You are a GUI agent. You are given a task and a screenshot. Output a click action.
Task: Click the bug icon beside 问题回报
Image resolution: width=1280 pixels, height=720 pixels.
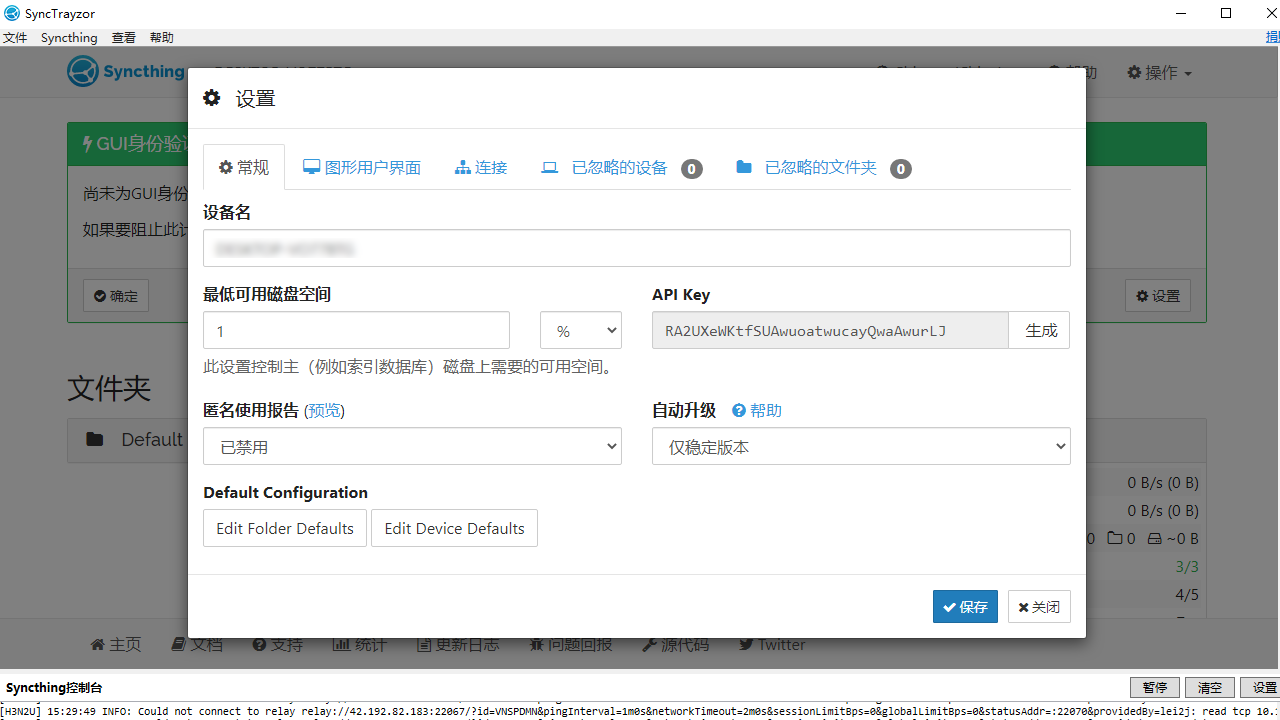tap(536, 644)
